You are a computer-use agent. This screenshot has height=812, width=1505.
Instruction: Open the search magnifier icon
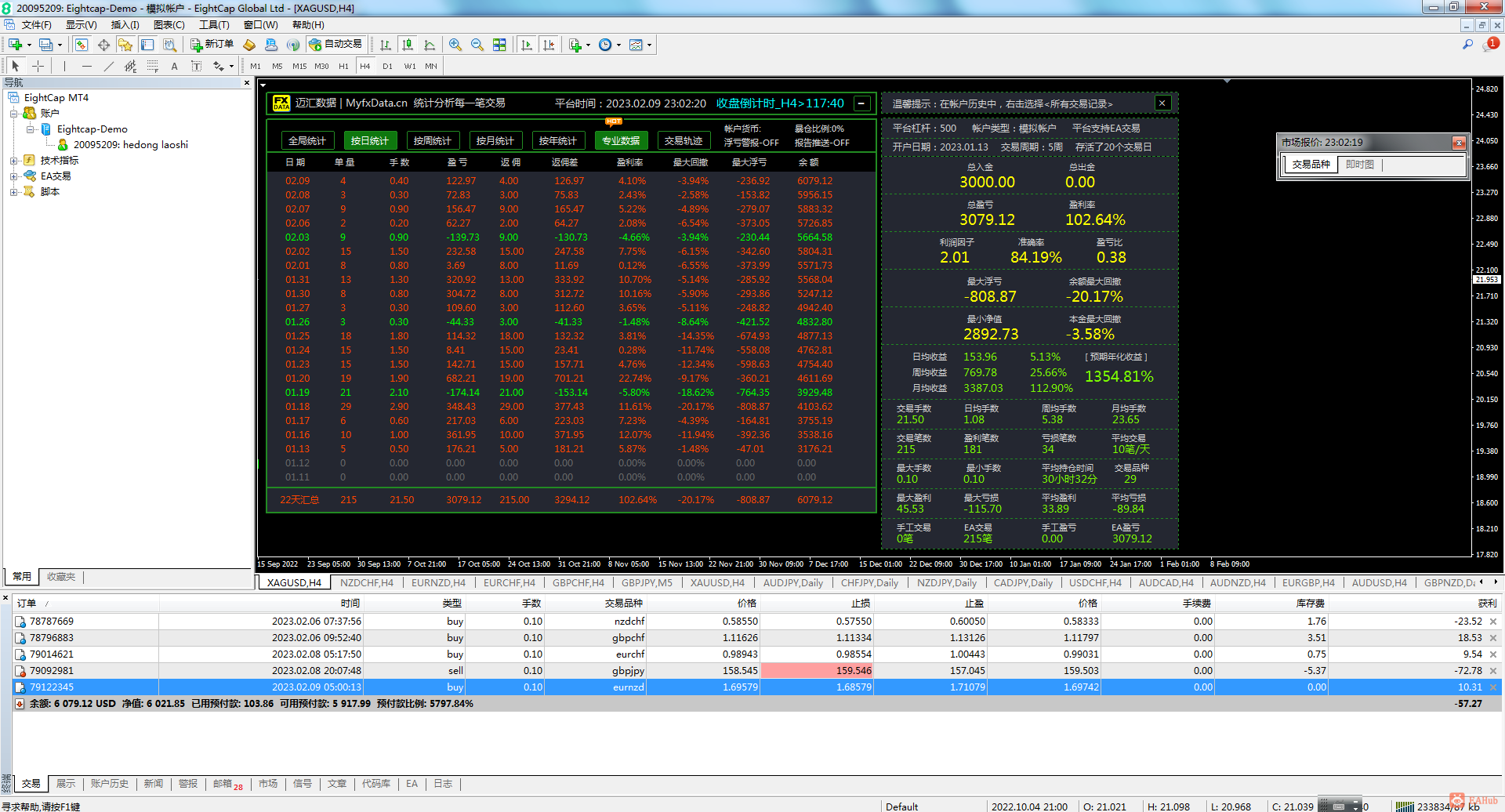click(x=1467, y=45)
